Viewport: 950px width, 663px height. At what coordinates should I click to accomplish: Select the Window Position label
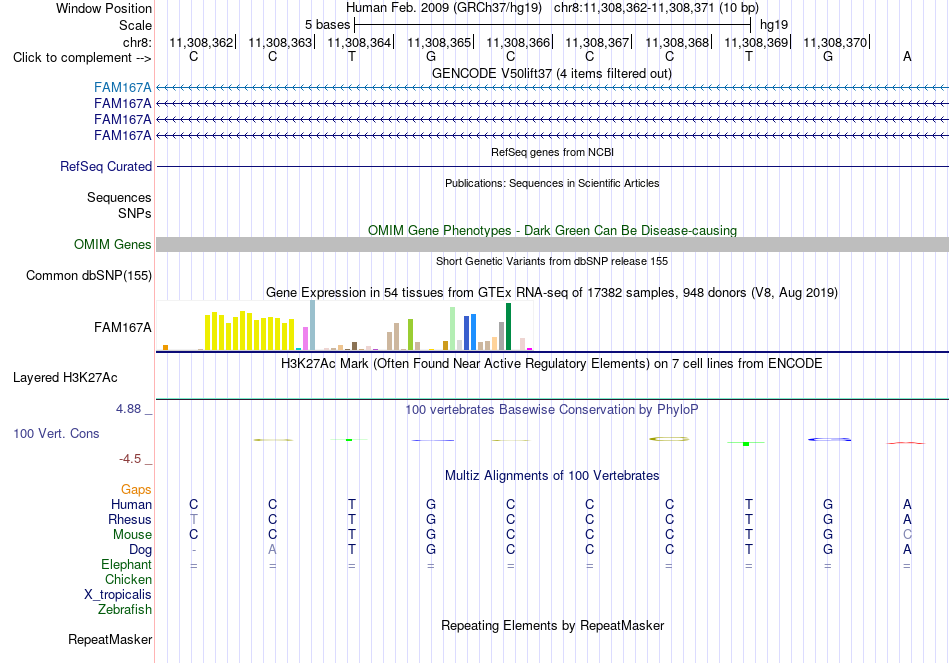tap(104, 8)
